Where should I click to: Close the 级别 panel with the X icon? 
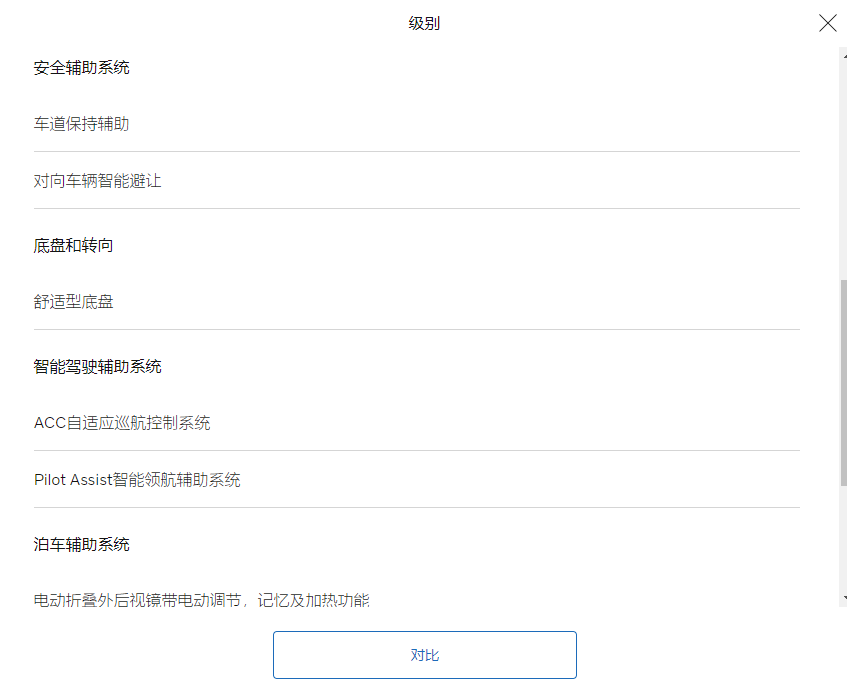pos(827,23)
